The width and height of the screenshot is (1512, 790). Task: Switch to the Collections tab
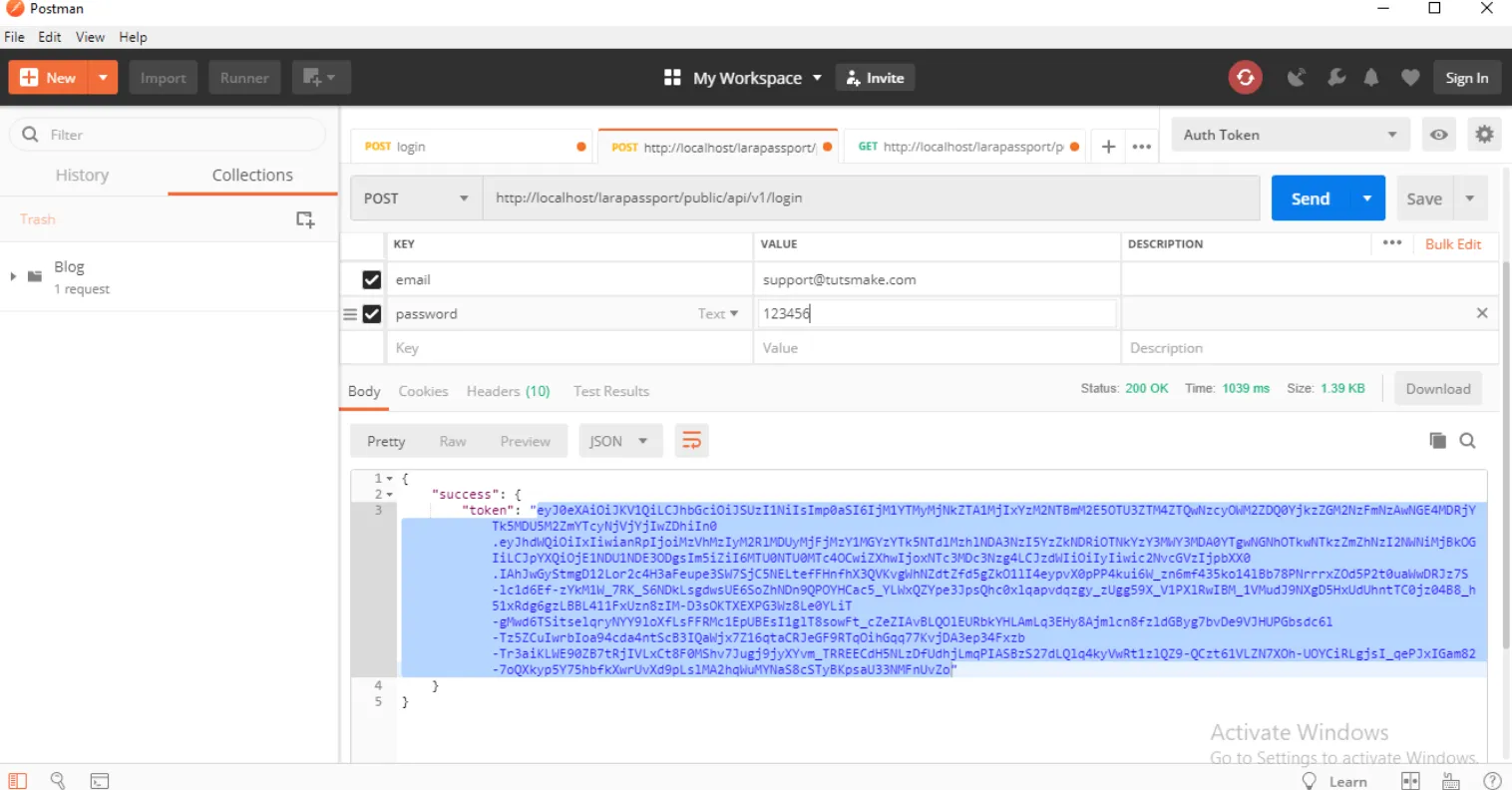[252, 175]
